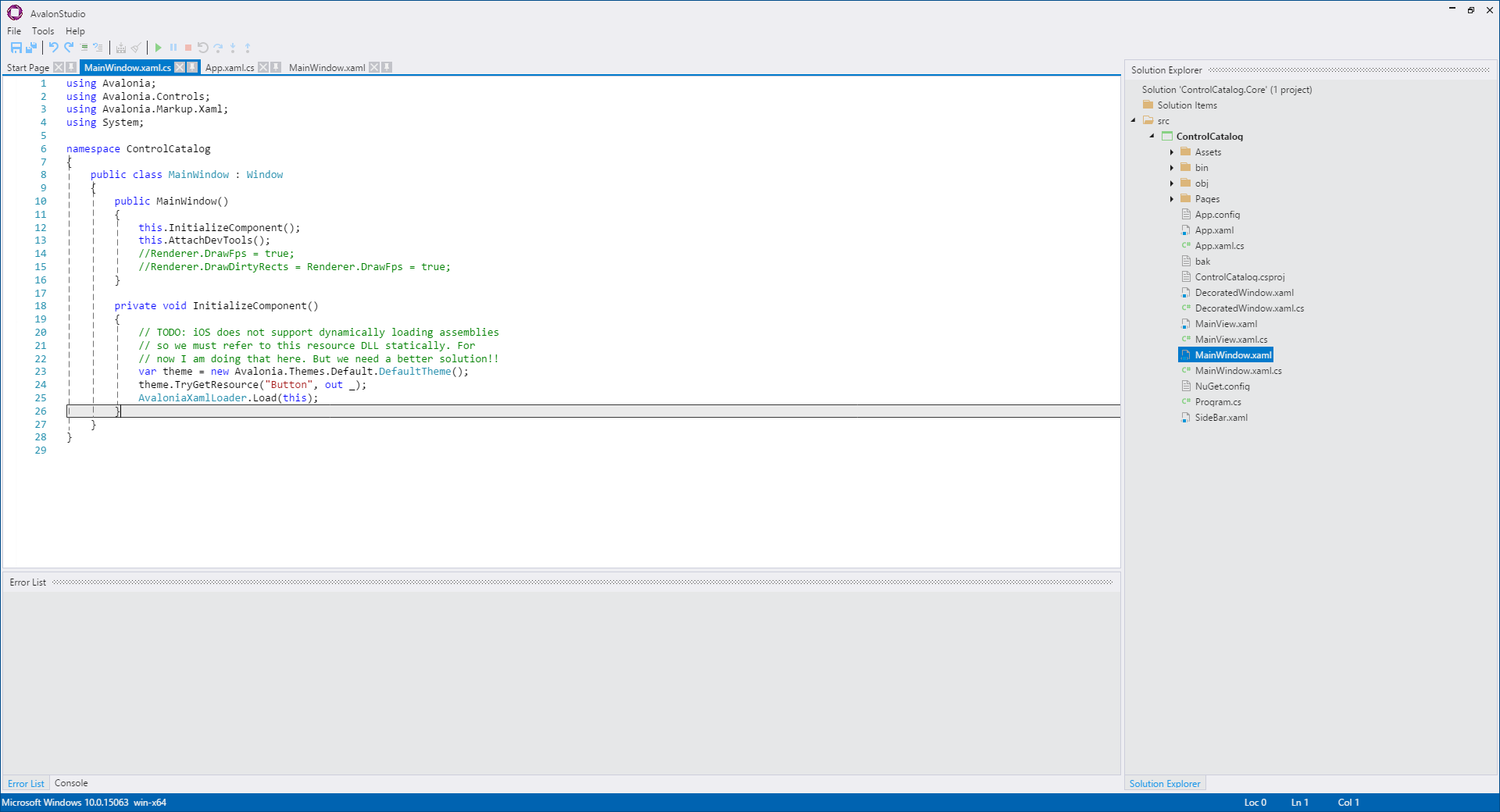This screenshot has height=812, width=1500.
Task: Open the Help menu
Action: tap(75, 31)
